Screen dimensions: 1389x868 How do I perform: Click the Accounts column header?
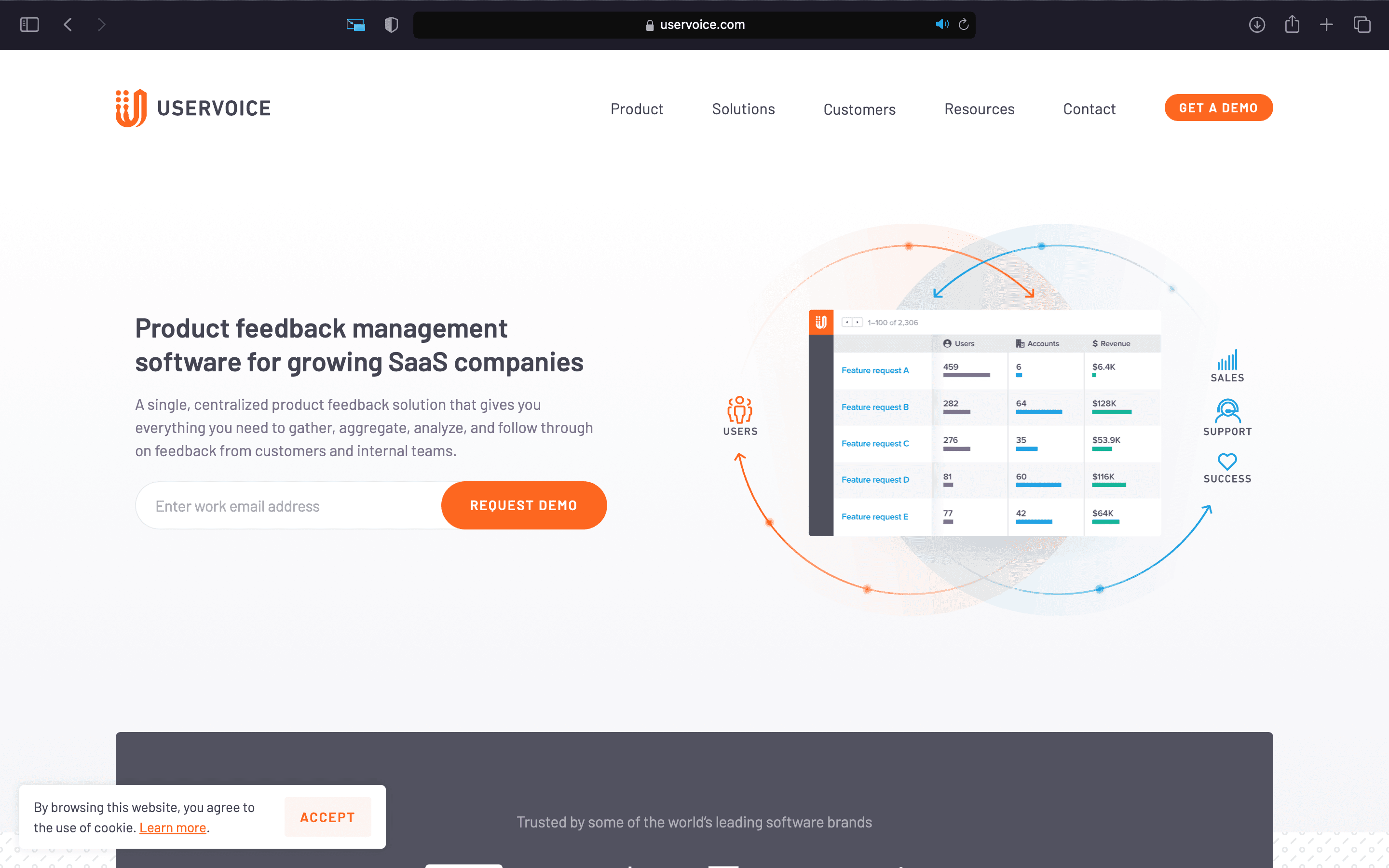(x=1037, y=343)
